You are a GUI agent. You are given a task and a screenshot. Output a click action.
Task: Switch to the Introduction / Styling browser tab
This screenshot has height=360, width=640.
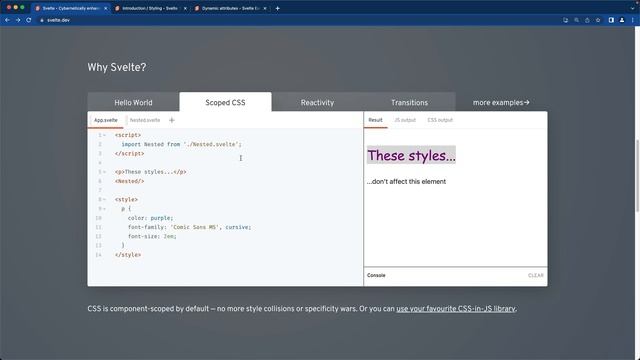point(150,8)
